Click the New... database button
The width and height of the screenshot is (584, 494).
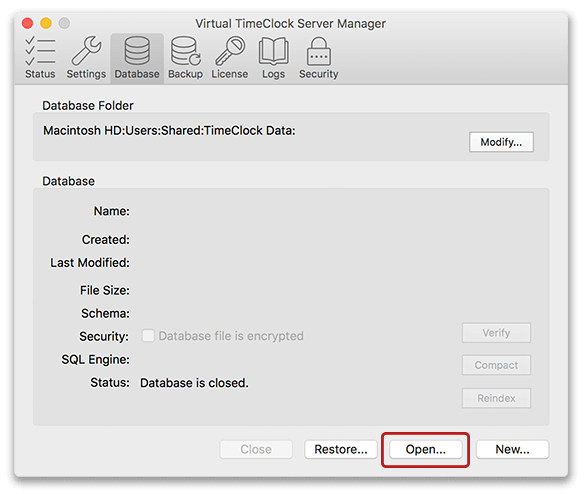(x=512, y=449)
